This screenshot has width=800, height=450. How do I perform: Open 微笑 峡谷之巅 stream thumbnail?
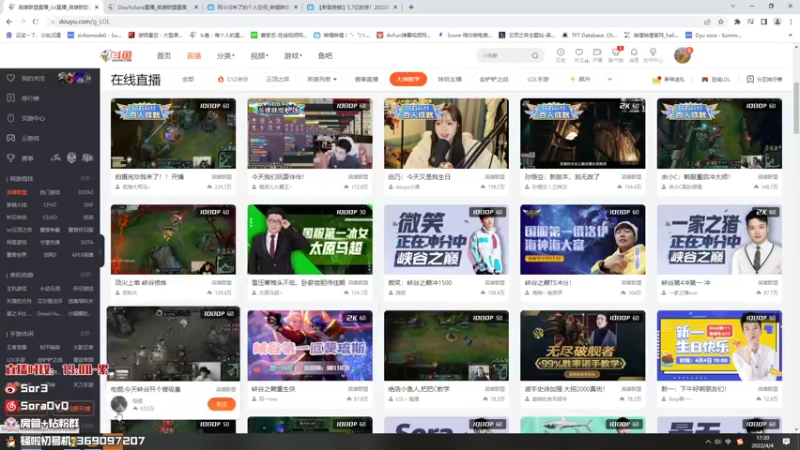[446, 239]
